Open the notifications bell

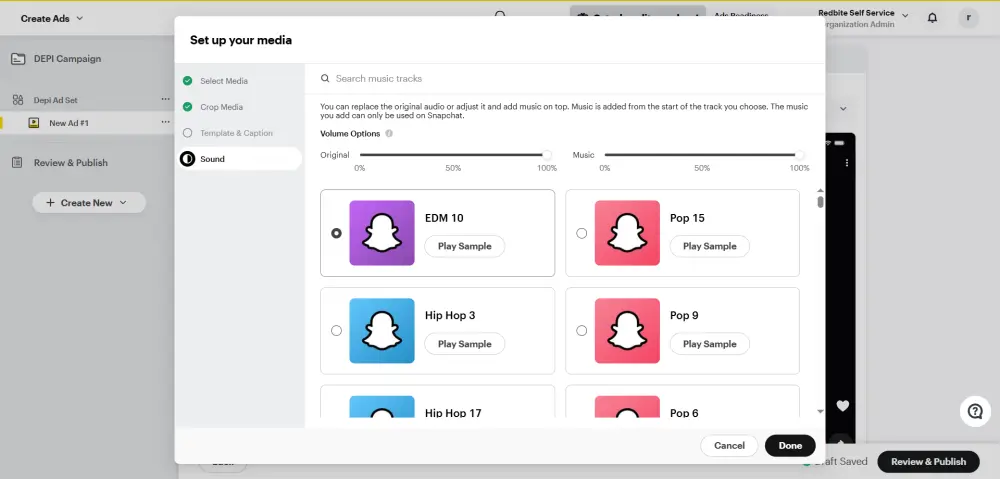[x=932, y=18]
